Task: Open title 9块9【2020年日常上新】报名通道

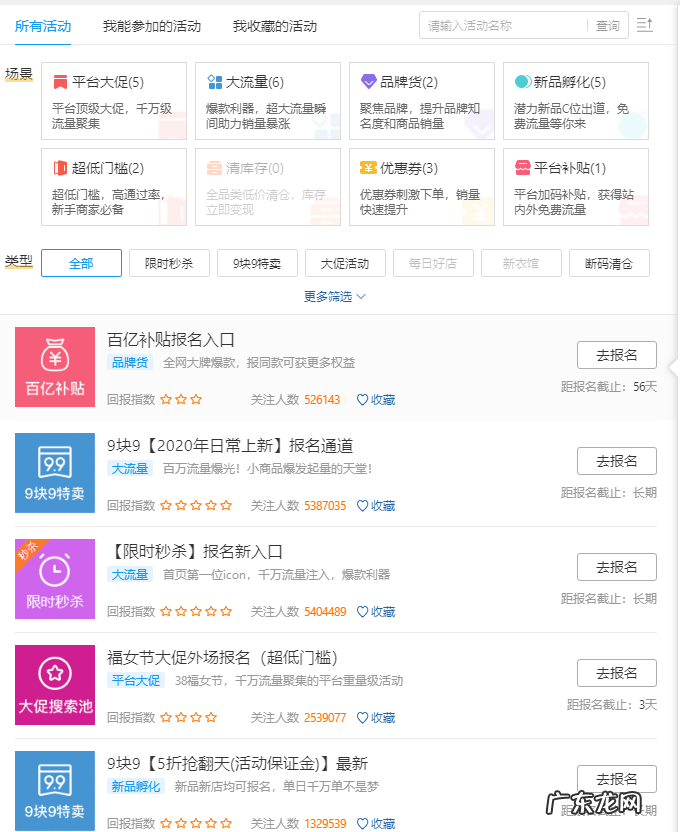Action: point(230,446)
